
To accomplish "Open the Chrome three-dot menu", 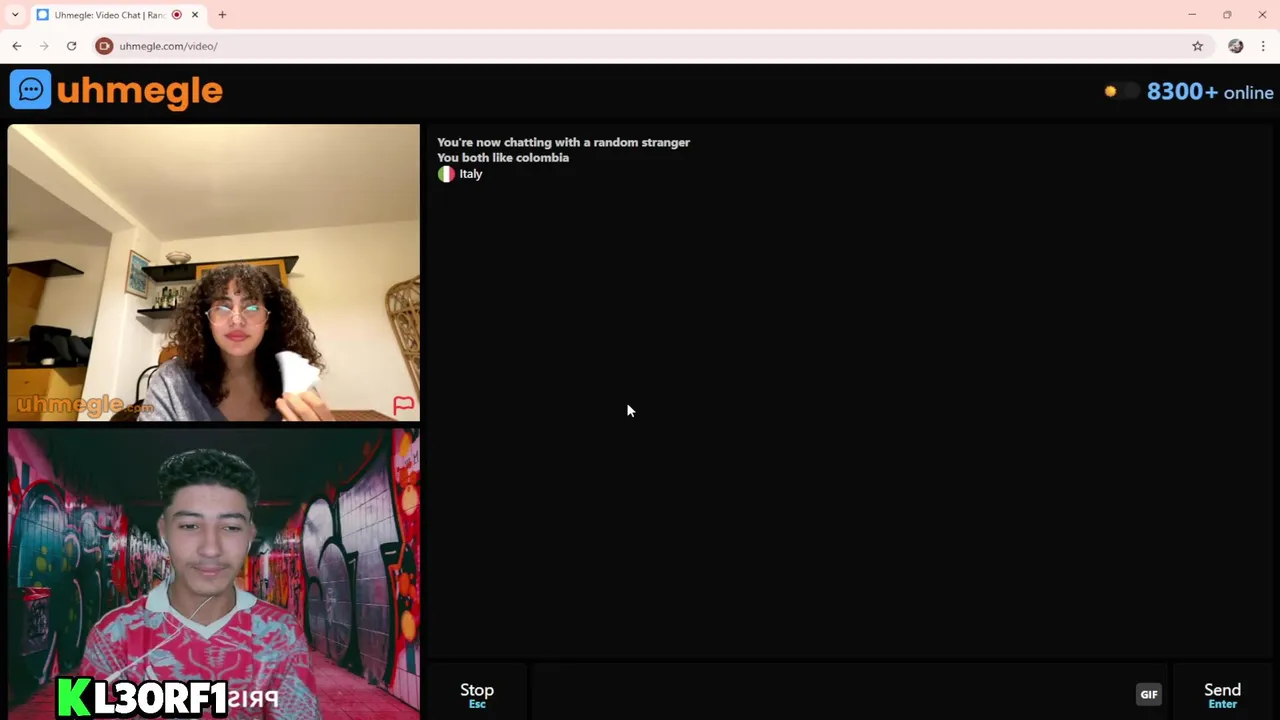I will [x=1263, y=46].
